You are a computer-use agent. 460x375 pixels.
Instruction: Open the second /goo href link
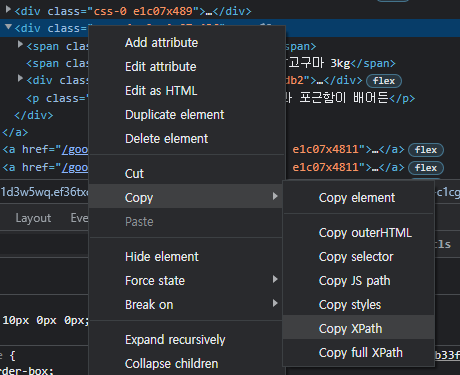tap(75, 167)
